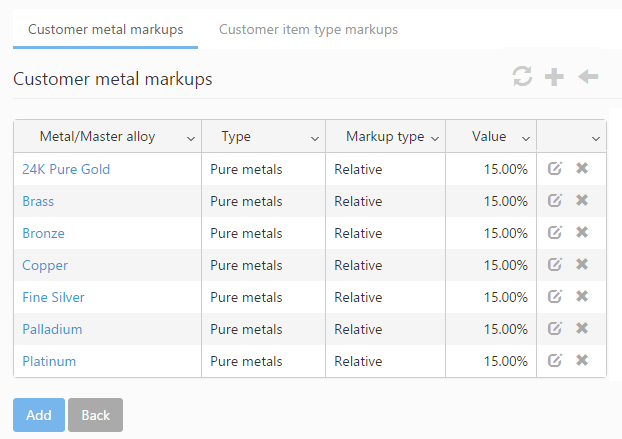The width and height of the screenshot is (622, 439).
Task: Edit the Fine Silver markup row
Action: tap(555, 297)
